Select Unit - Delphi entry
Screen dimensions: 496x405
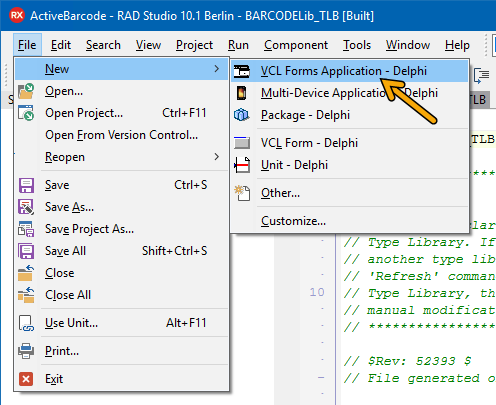click(350, 165)
